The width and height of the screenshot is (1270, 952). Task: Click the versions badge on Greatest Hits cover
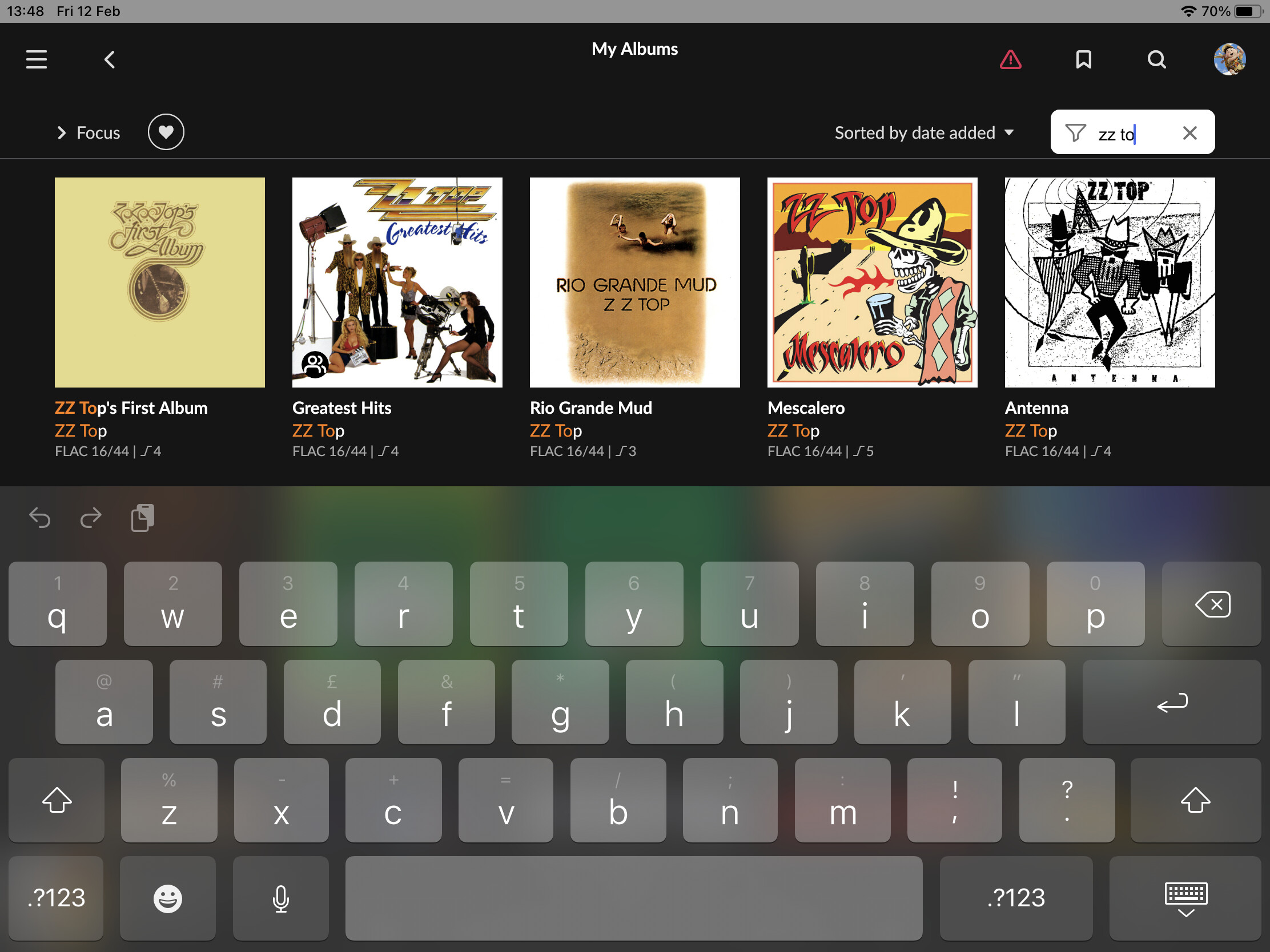[x=315, y=364]
